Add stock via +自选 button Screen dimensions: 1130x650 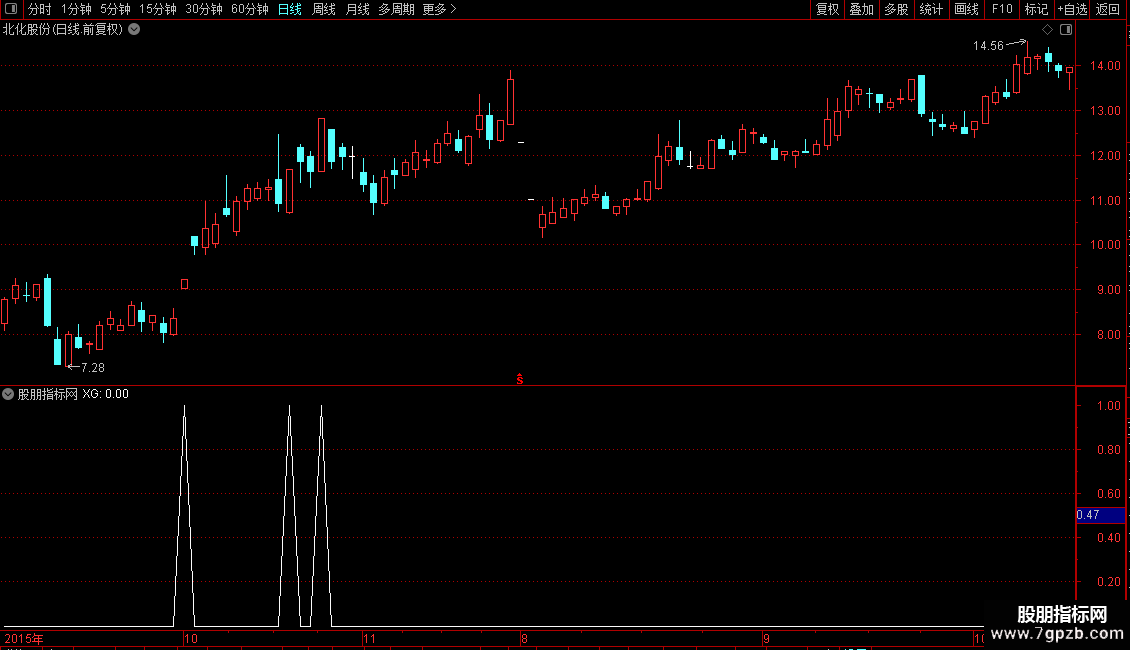pyautogui.click(x=1072, y=9)
